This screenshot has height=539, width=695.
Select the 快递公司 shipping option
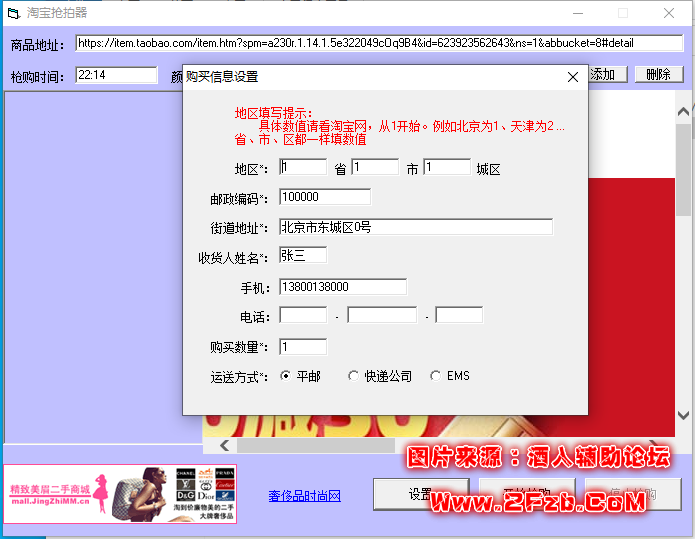tap(353, 376)
